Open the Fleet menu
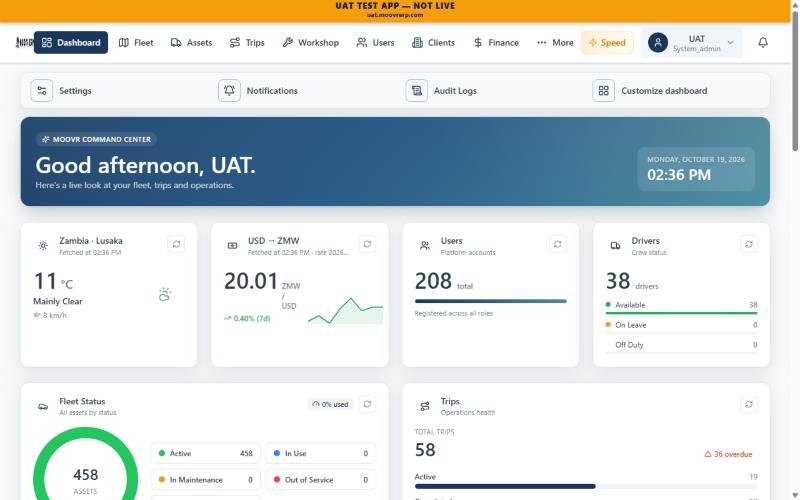800x500 pixels. pos(136,42)
